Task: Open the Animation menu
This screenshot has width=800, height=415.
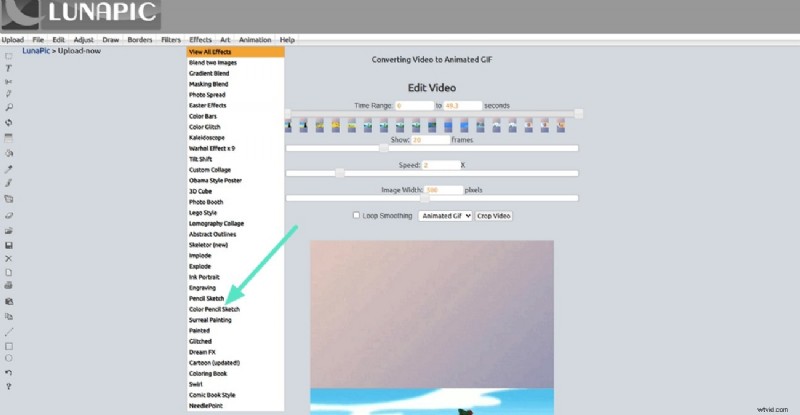Action: coord(257,39)
